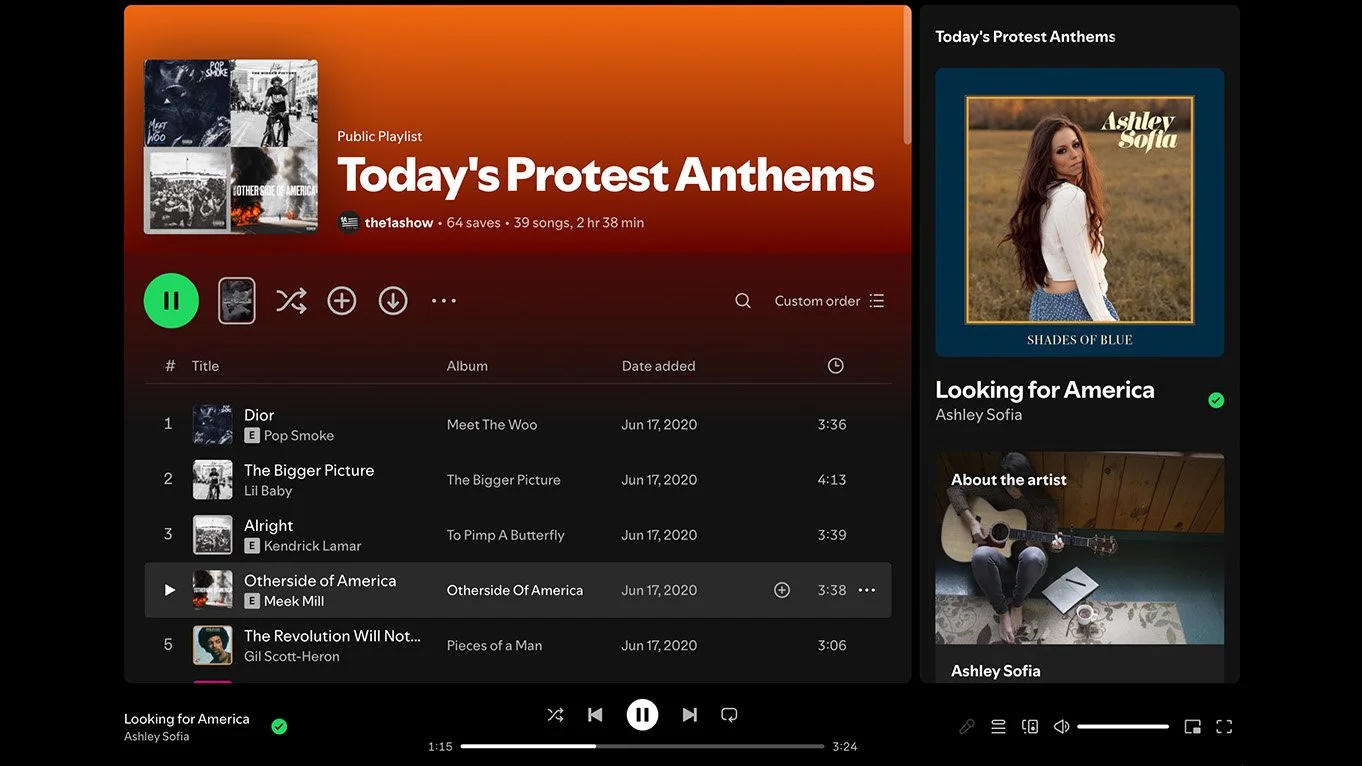The height and width of the screenshot is (766, 1362).
Task: Open the To Pimp A Butterfly album link
Action: pos(506,535)
